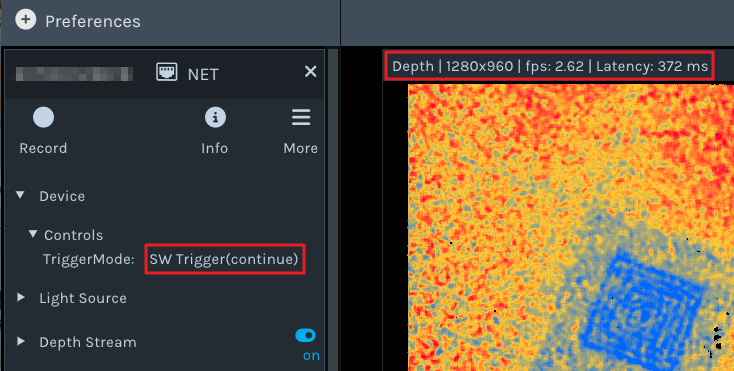
Task: Click the blurred device name field
Action: [74, 74]
